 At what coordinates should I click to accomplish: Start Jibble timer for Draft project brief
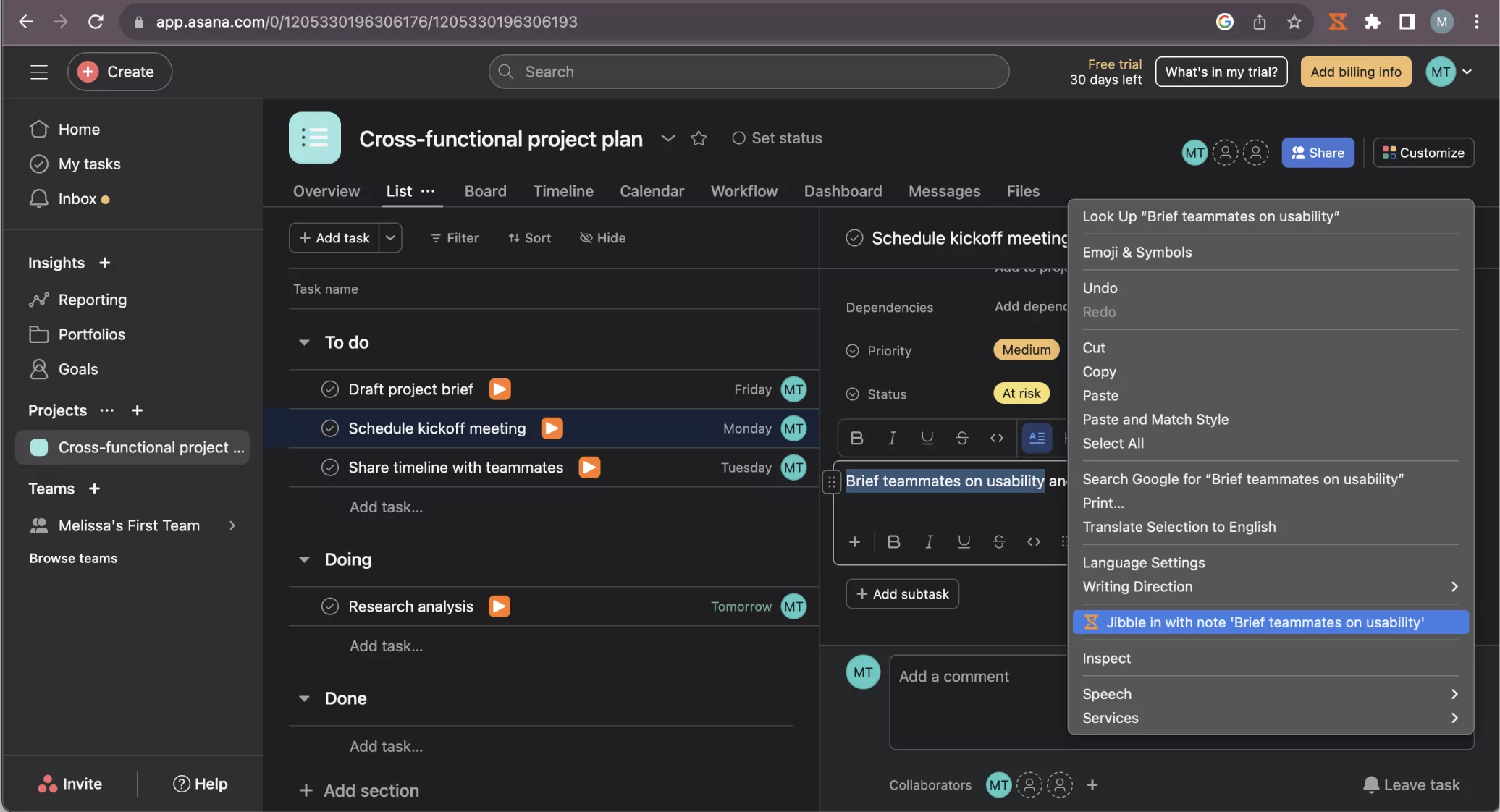pyautogui.click(x=500, y=389)
